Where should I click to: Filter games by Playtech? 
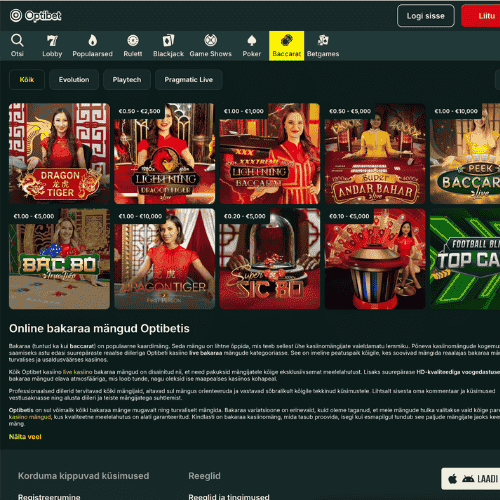tap(127, 80)
